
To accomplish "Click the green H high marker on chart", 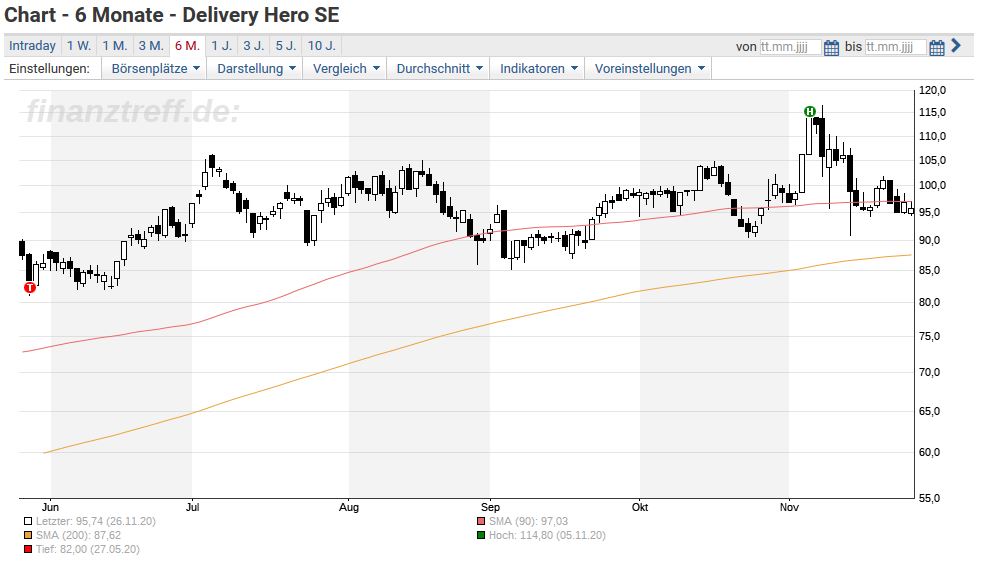I will click(810, 112).
